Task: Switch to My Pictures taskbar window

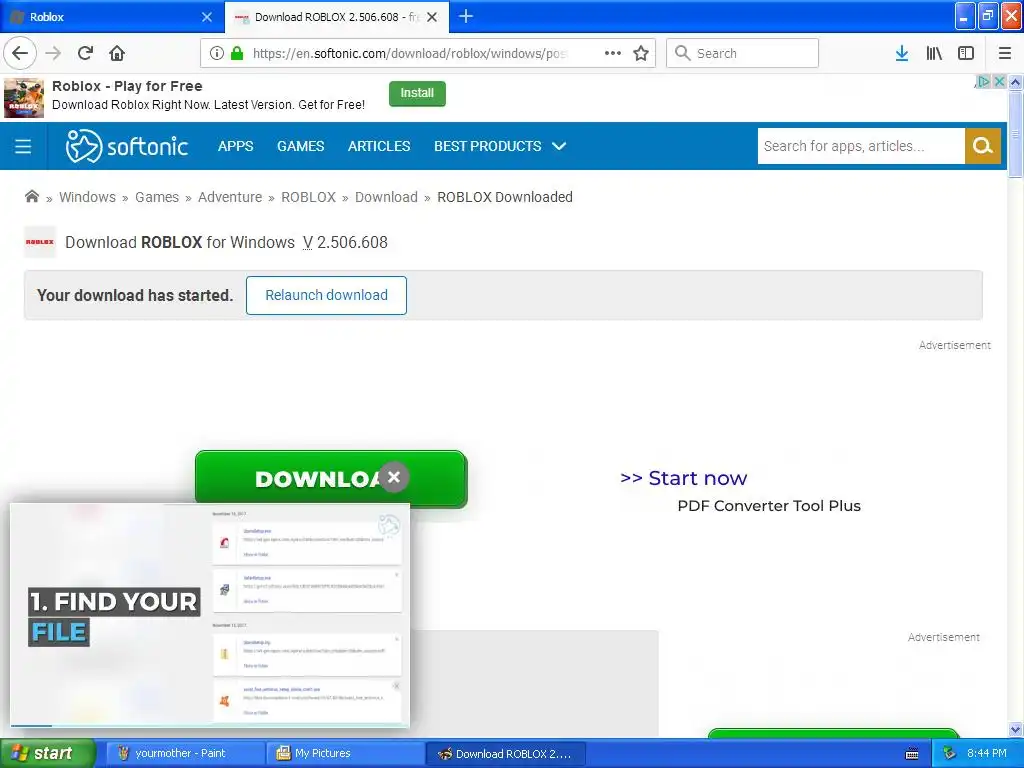Action: click(x=345, y=754)
